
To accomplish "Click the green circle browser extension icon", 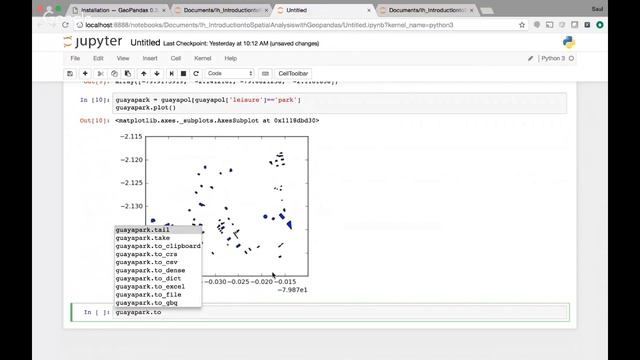I will [x=600, y=25].
